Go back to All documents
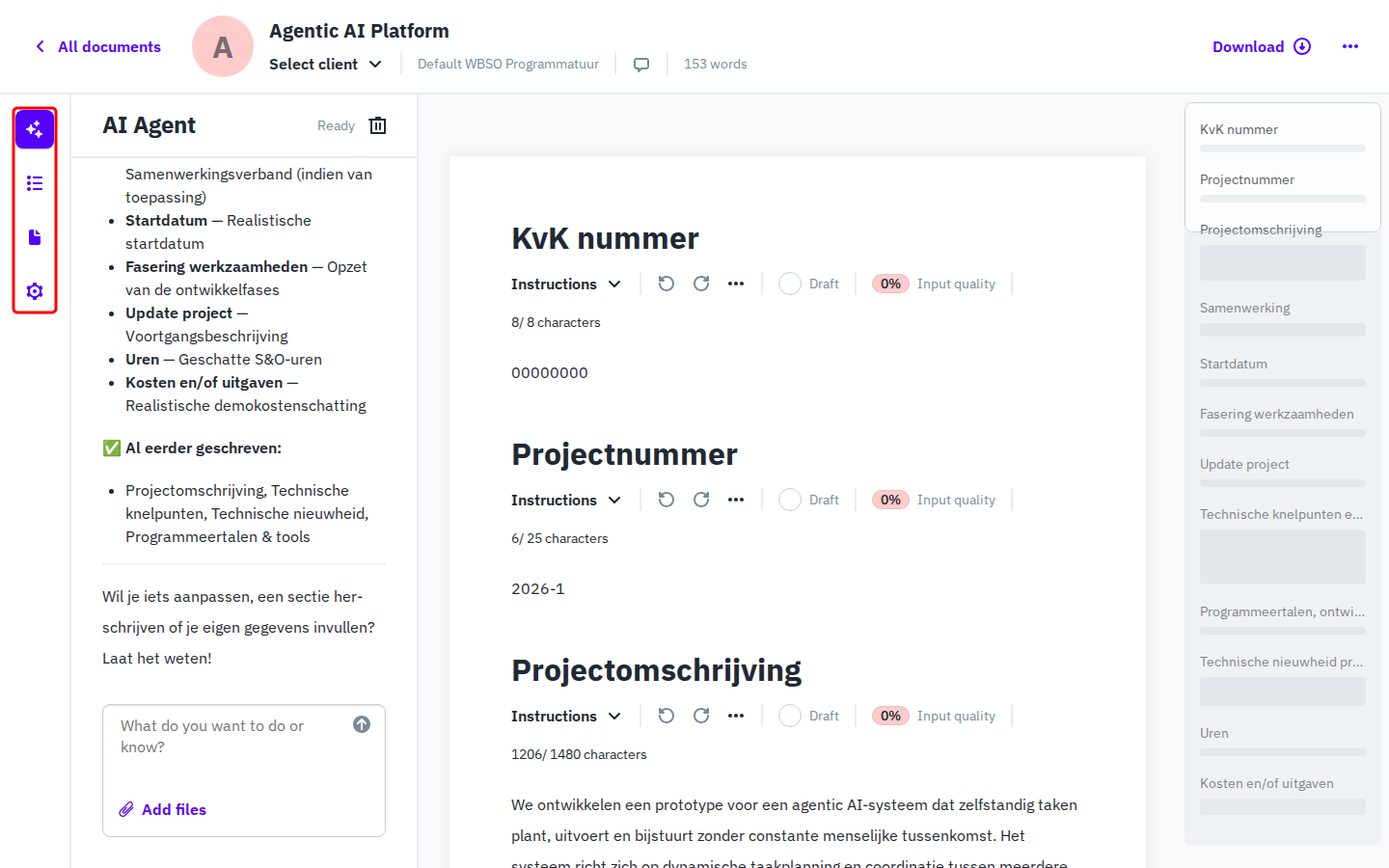Screen dimensions: 1389x868 pos(97,46)
